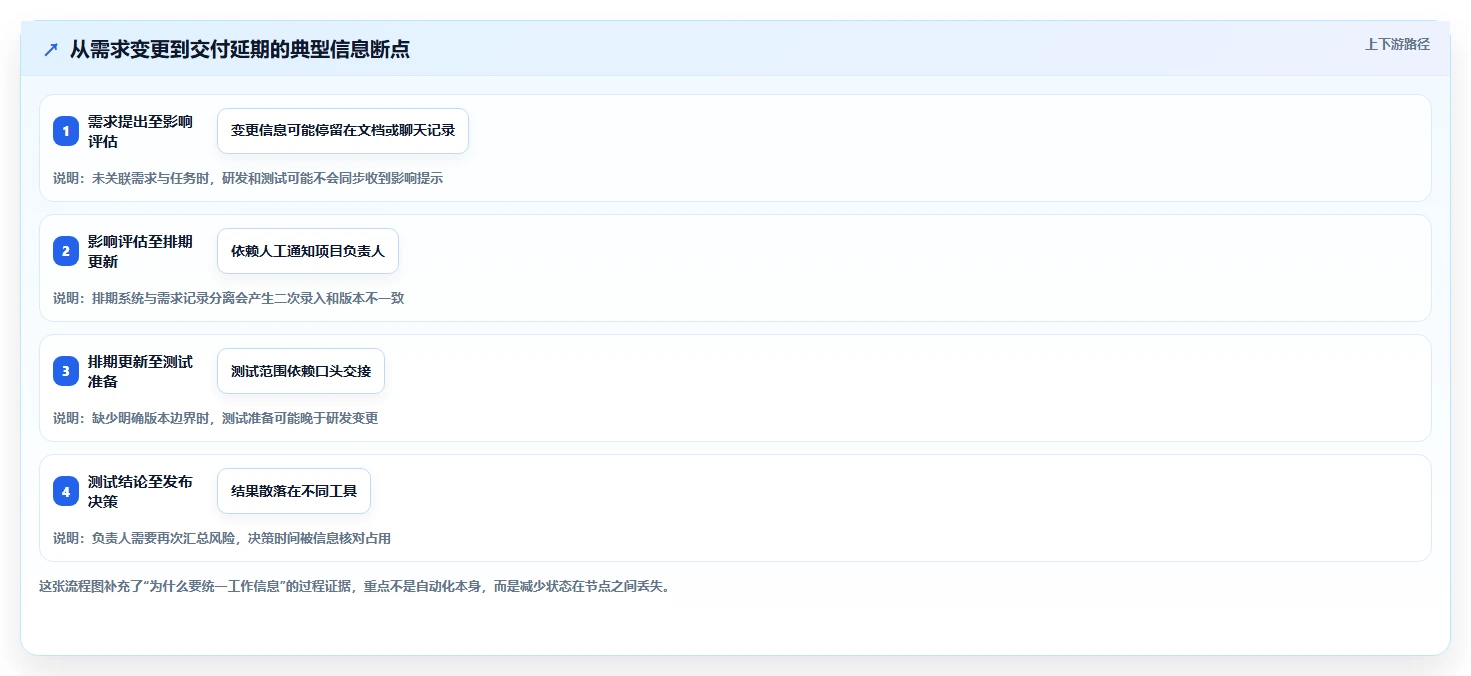Click the step 2 number badge
Screen dimensions: 1471x676
(x=66, y=251)
